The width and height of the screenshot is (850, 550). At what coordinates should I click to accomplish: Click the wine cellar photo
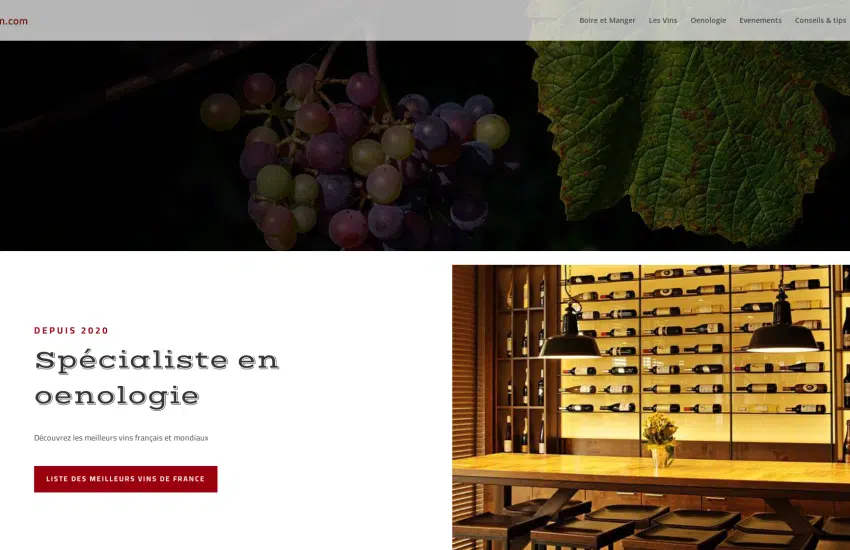[x=651, y=407]
